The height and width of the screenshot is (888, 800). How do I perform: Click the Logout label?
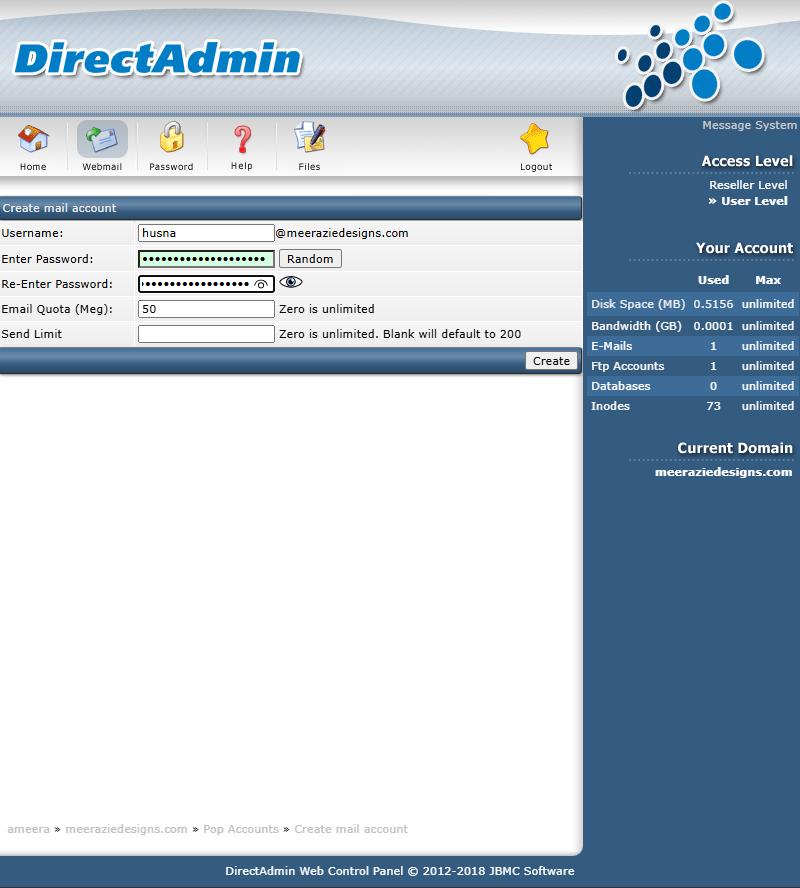[536, 166]
